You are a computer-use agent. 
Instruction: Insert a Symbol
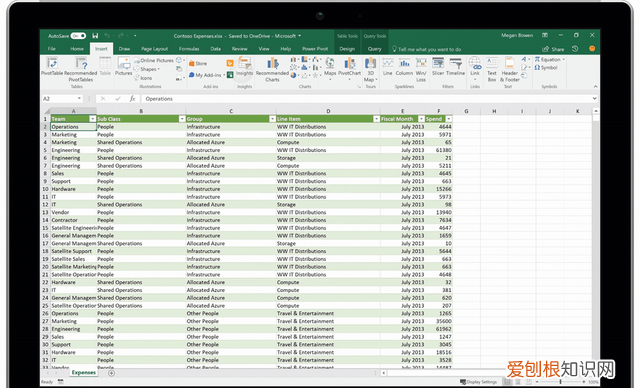546,68
